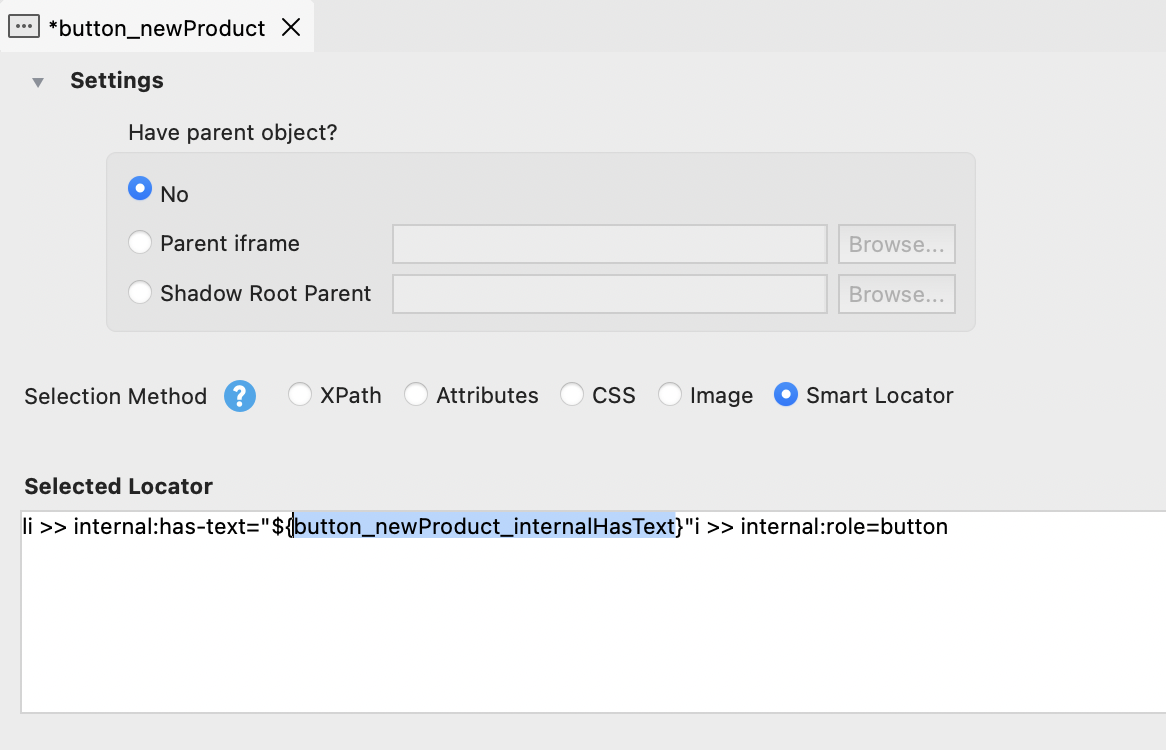The image size is (1166, 750).
Task: Select CSS as the selection method
Action: click(572, 395)
